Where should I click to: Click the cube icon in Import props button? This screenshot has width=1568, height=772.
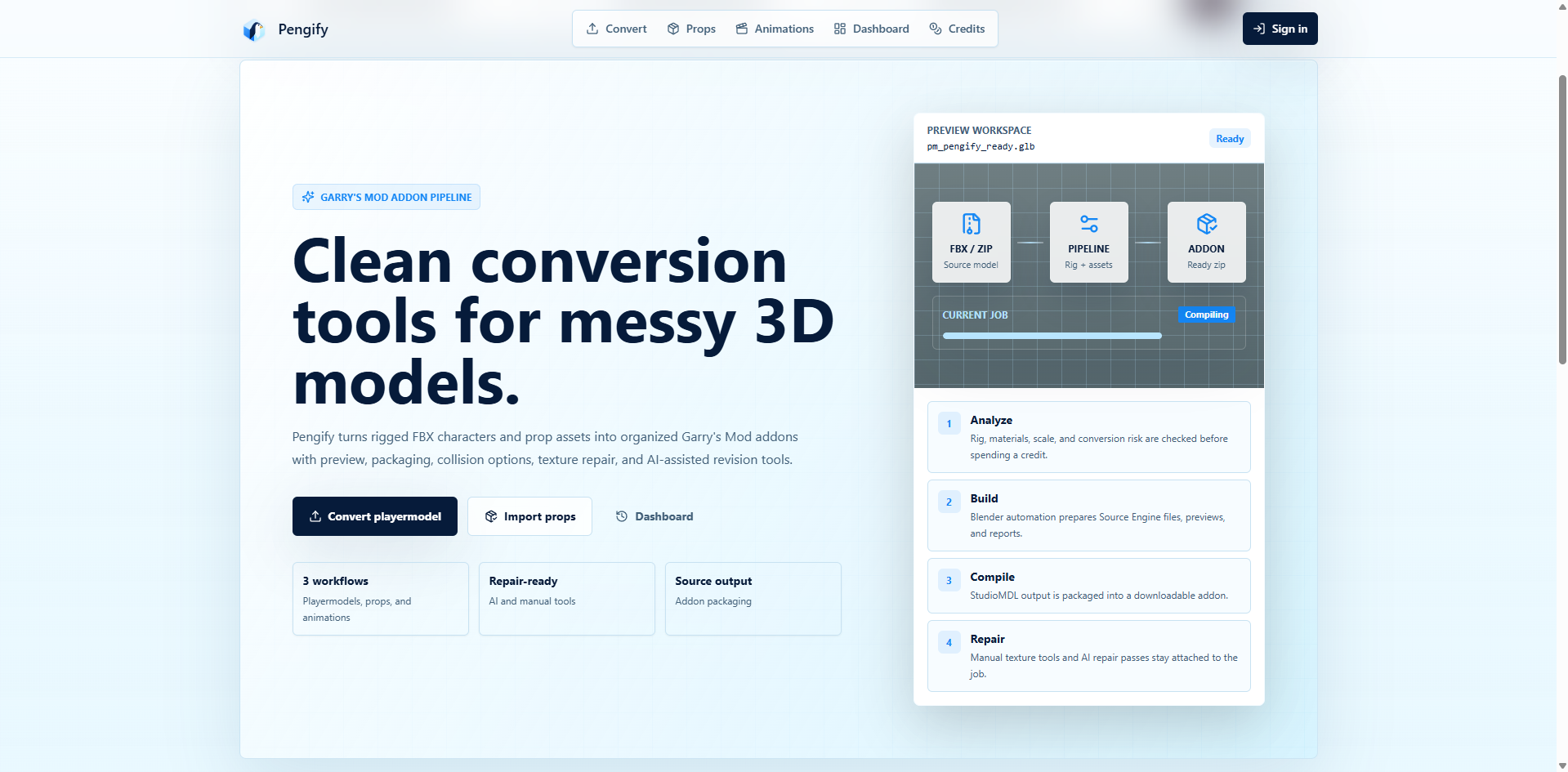point(491,516)
